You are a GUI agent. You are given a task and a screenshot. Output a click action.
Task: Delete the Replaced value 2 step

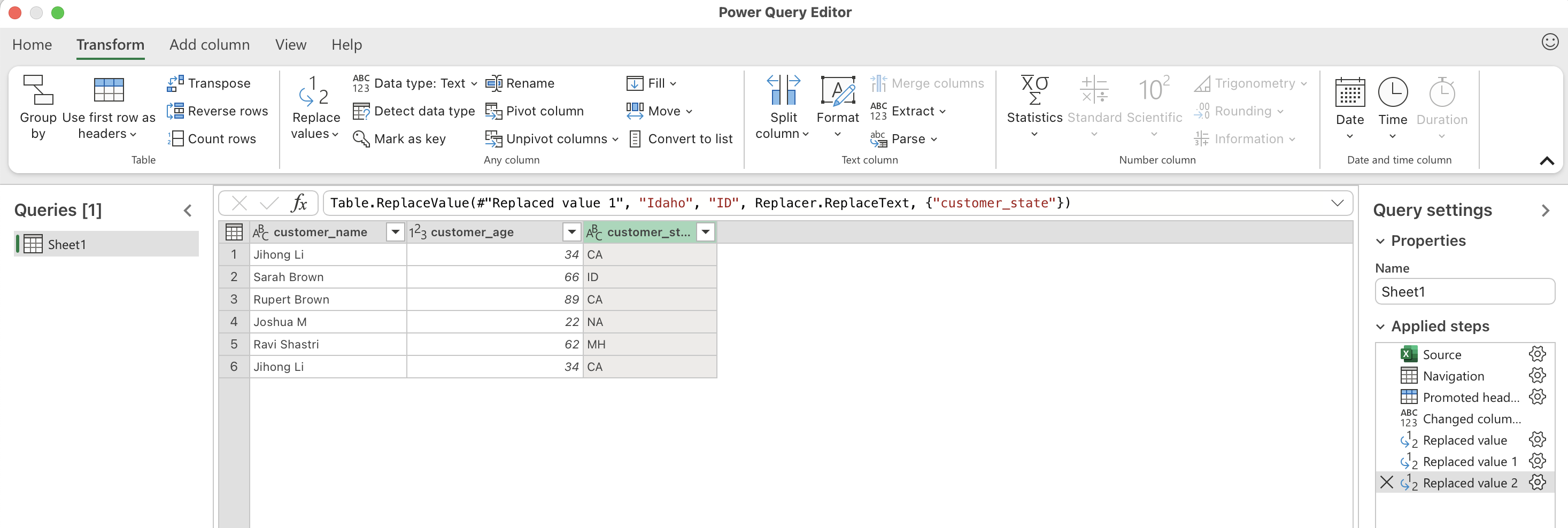1386,483
